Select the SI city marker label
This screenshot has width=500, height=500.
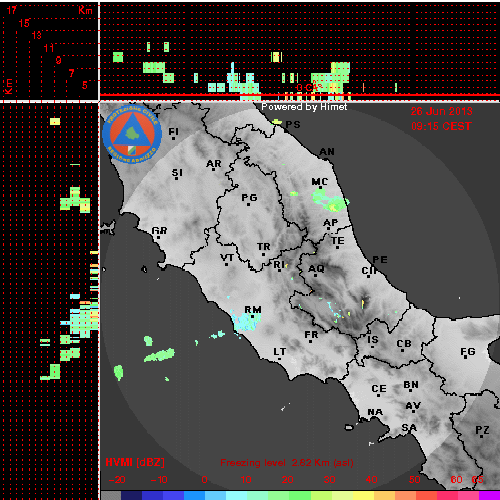[x=177, y=173]
